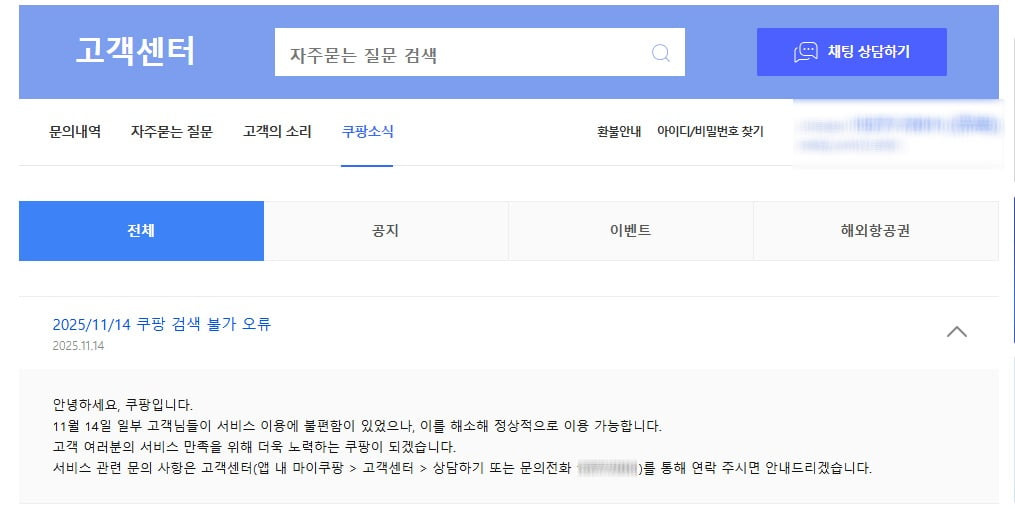This screenshot has width=1015, height=509.
Task: Switch to the 해외항공권 tab
Action: pyautogui.click(x=876, y=231)
